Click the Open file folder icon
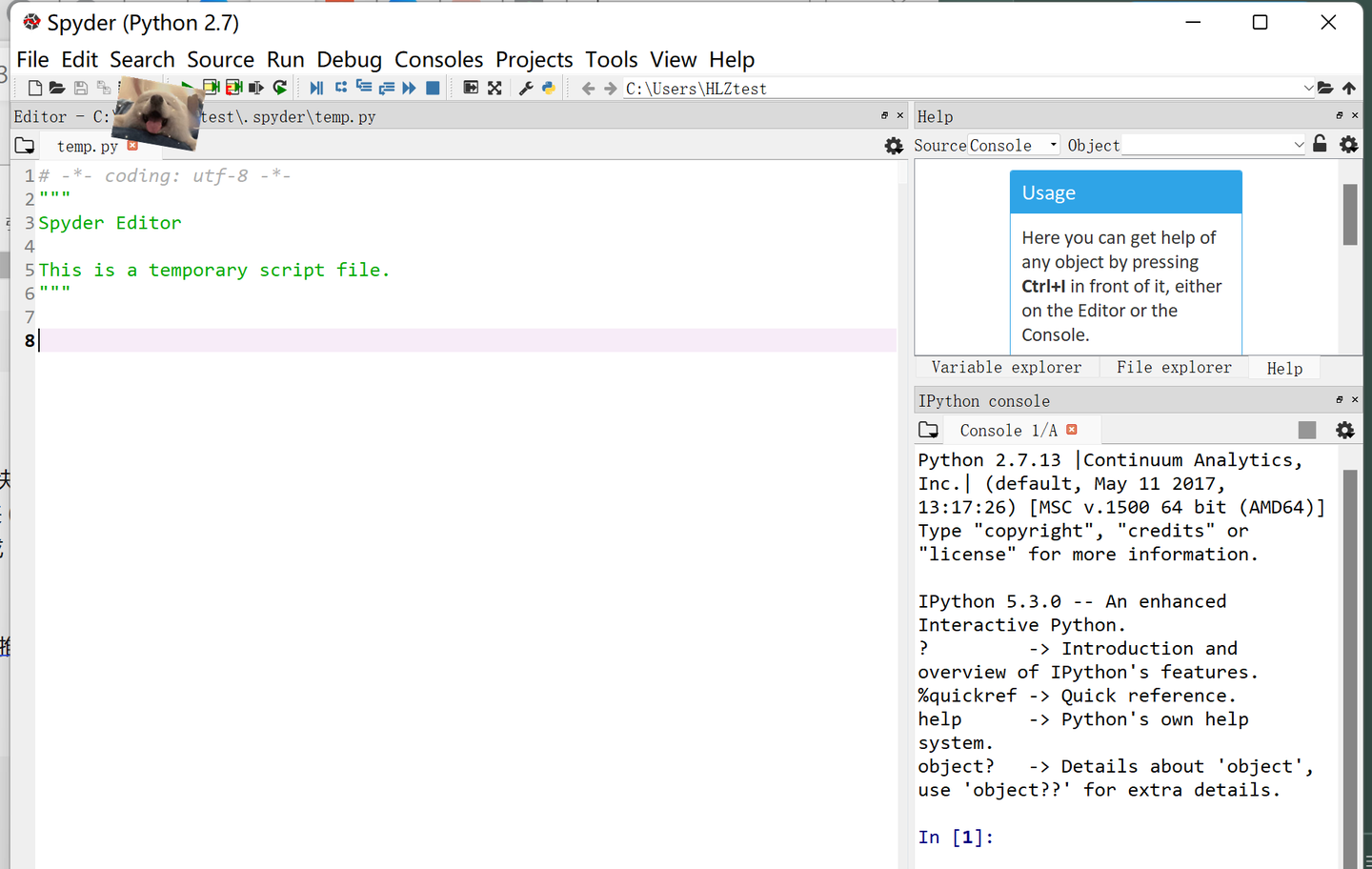This screenshot has height=869, width=1372. pos(57,89)
